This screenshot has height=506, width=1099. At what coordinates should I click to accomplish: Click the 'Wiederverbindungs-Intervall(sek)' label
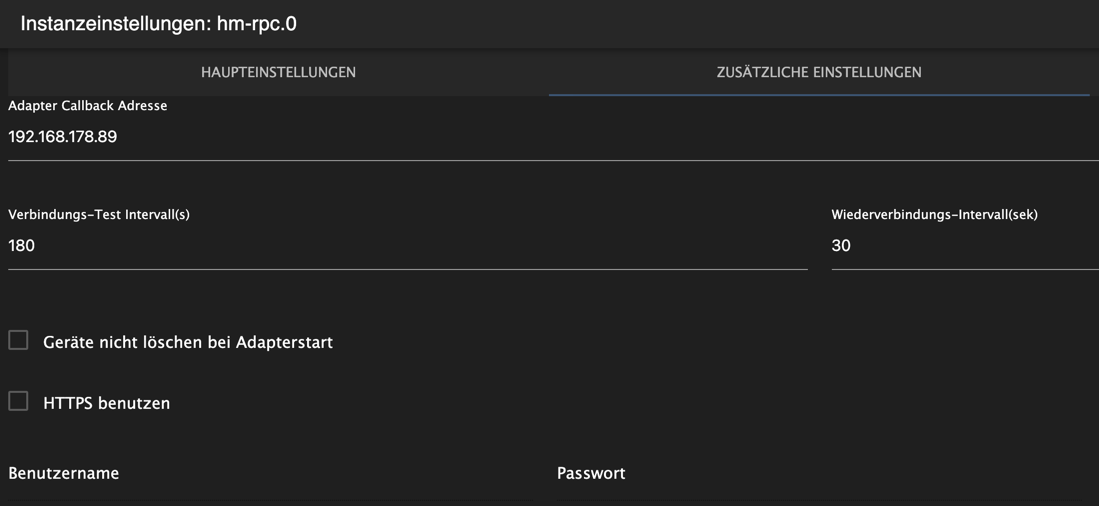[934, 215]
